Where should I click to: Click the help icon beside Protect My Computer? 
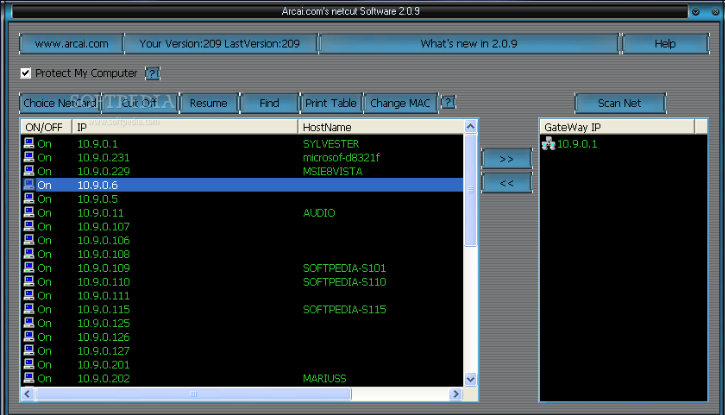point(152,74)
